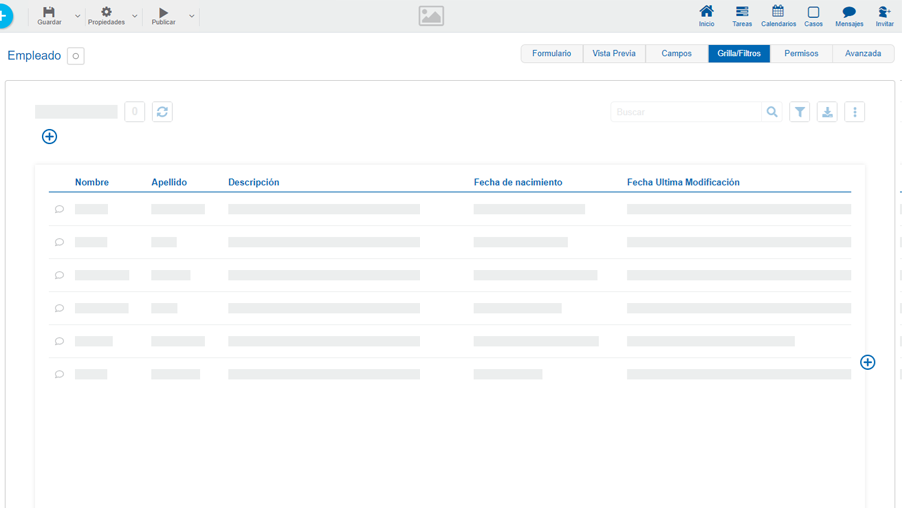Go to Inicio home icon
The height and width of the screenshot is (508, 902).
tap(706, 12)
